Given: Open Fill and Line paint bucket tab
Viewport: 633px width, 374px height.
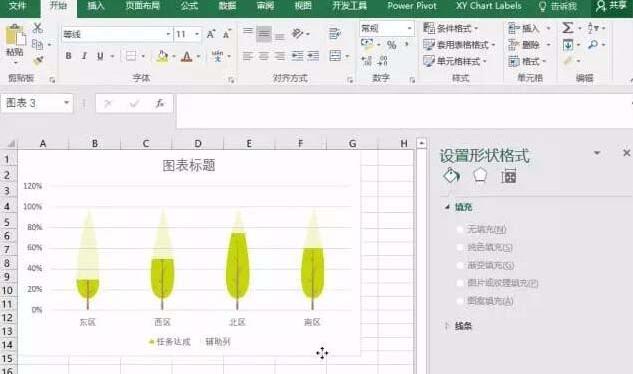Looking at the screenshot, I should [451, 176].
